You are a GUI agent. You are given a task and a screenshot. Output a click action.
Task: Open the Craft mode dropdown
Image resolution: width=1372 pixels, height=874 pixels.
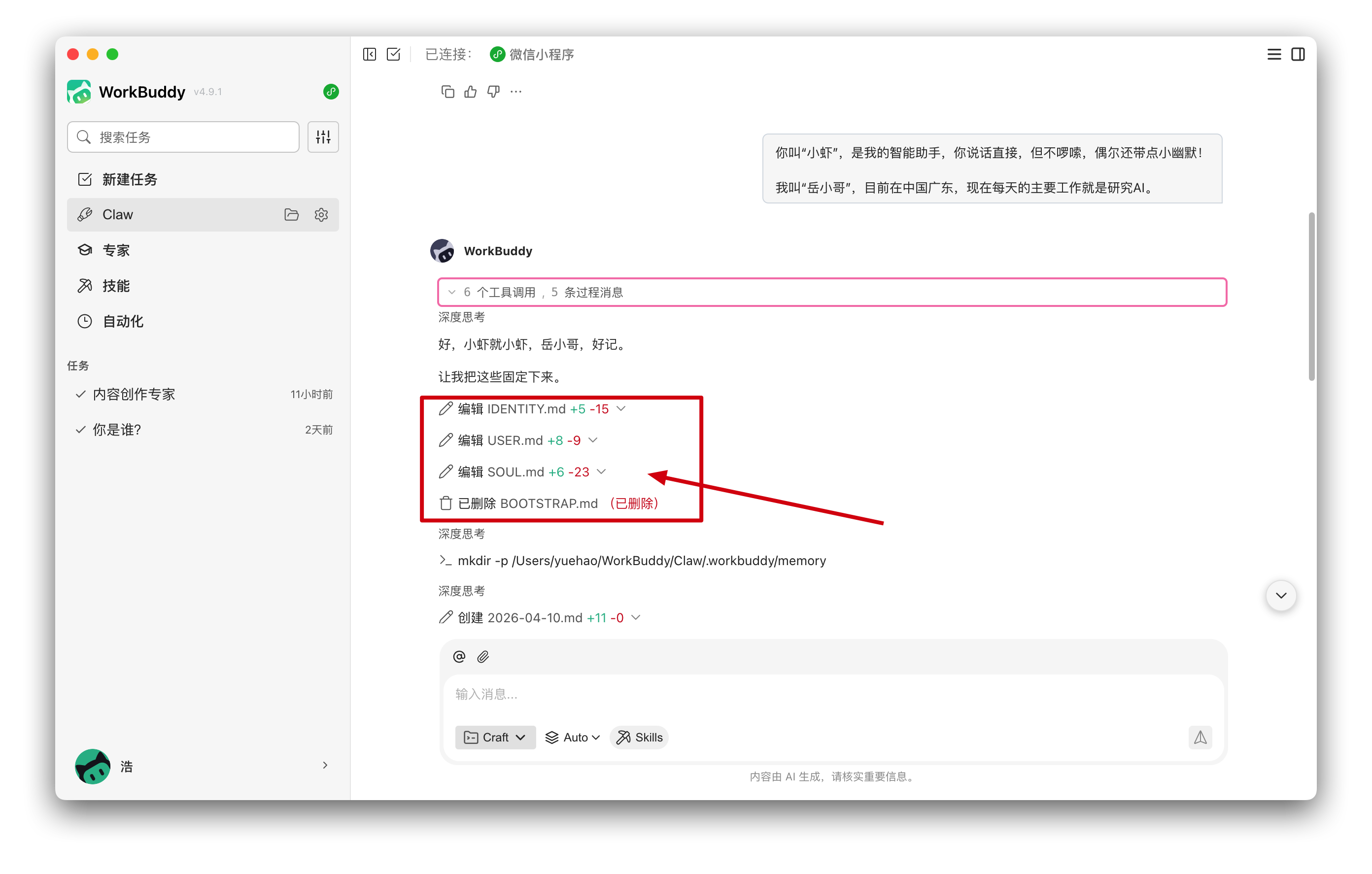coord(495,738)
